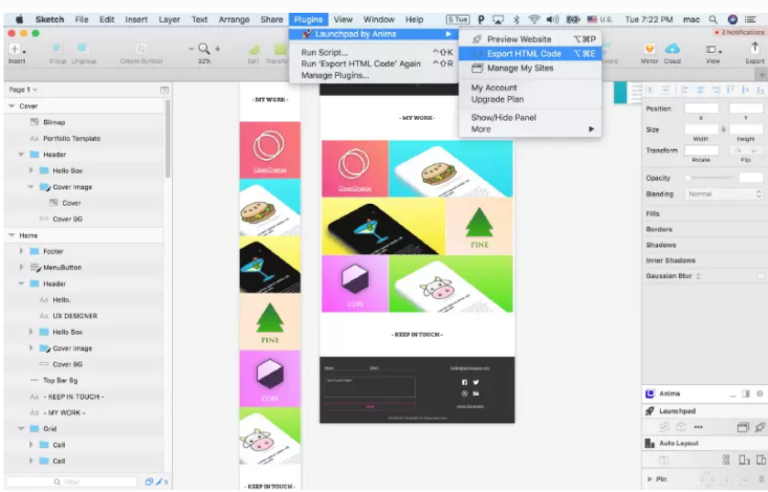Enable the Gaussian Blur checkbox
Screen dimensions: 768x492
click(760, 276)
